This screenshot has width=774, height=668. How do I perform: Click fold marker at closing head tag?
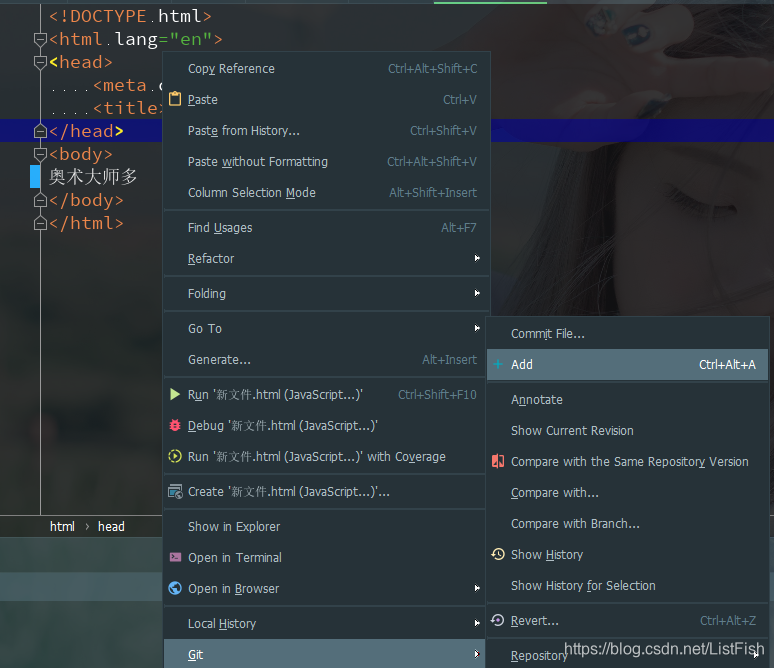tap(40, 131)
